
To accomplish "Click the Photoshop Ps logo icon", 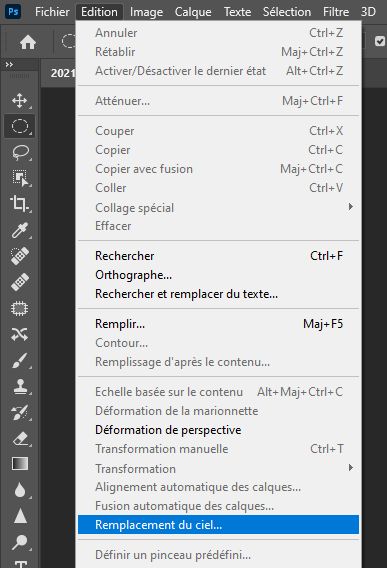I will [13, 12].
